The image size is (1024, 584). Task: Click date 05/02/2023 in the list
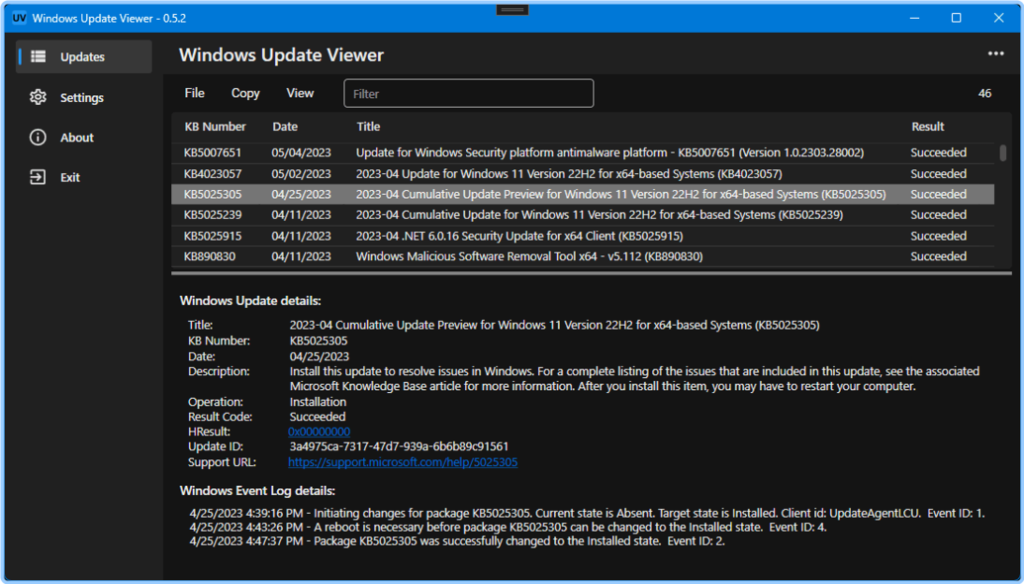301,174
